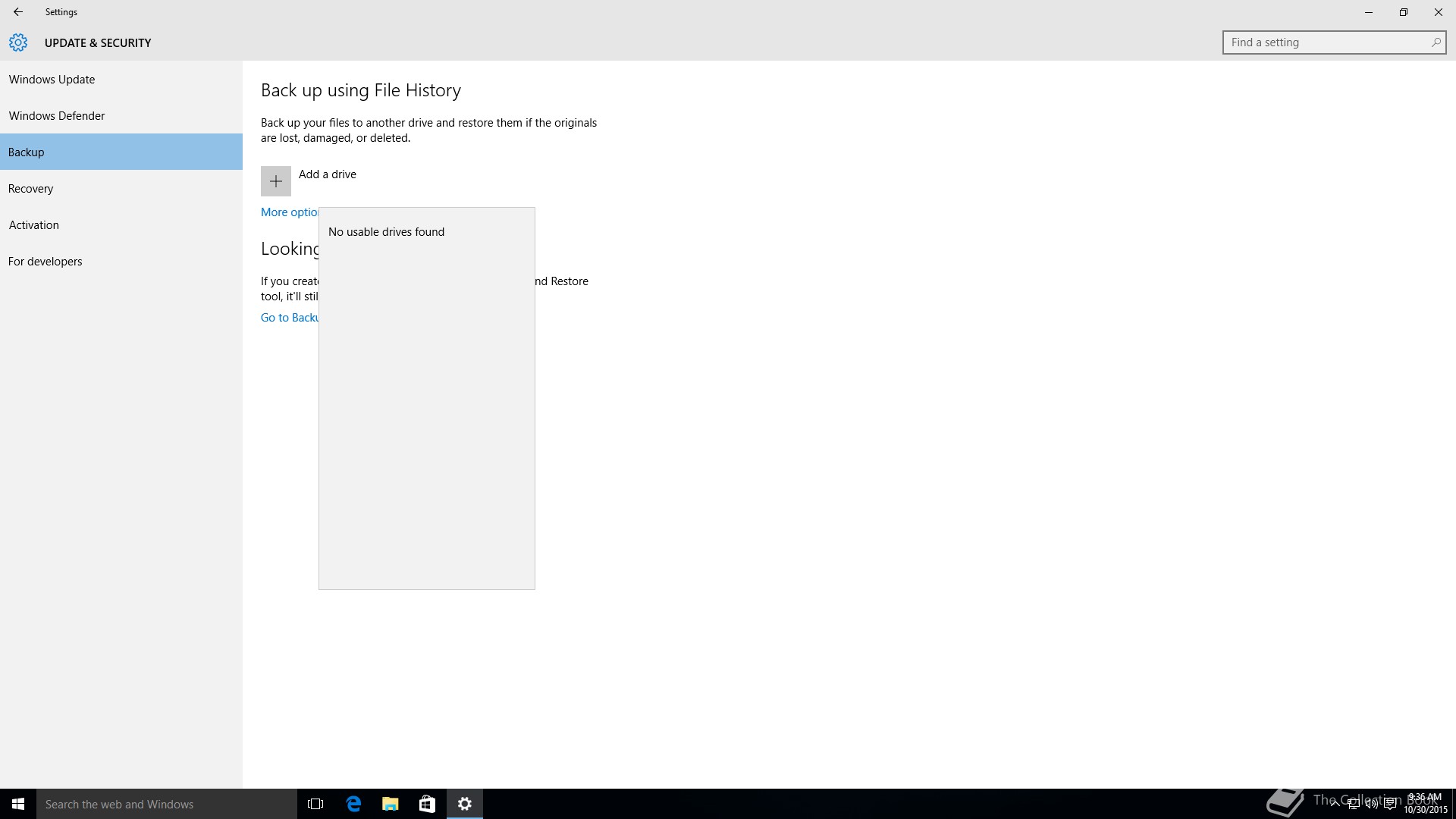Select Backup in the sidebar
The image size is (1456, 819).
pos(121,152)
